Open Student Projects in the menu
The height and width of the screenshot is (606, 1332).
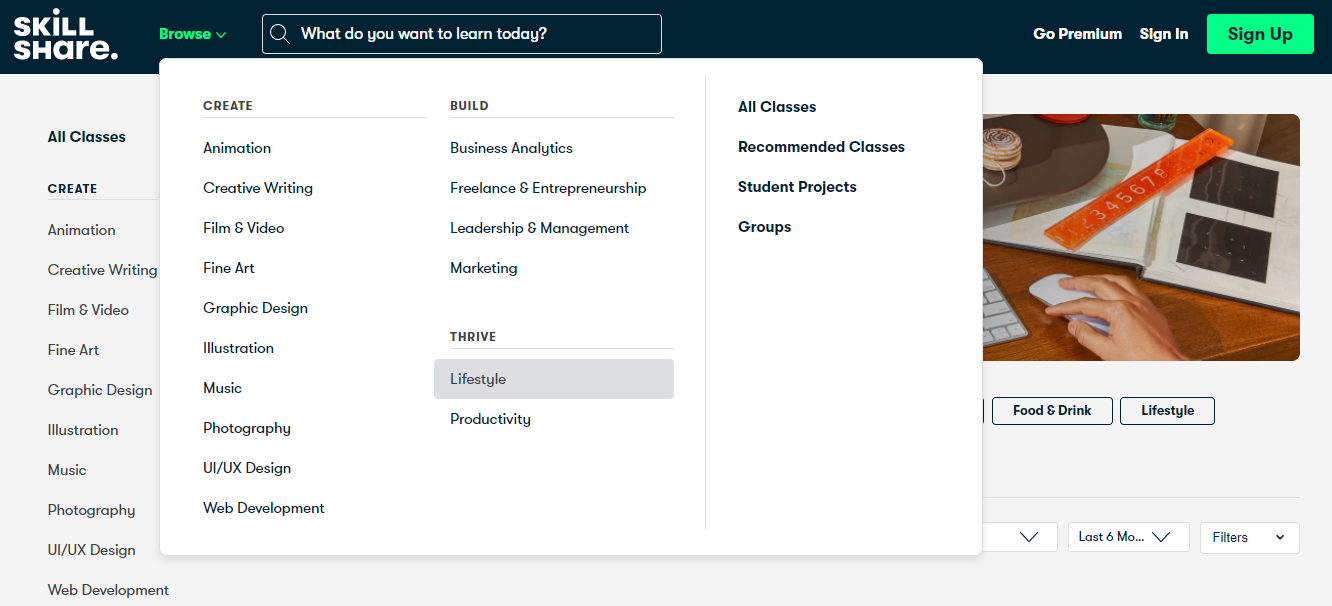click(797, 187)
